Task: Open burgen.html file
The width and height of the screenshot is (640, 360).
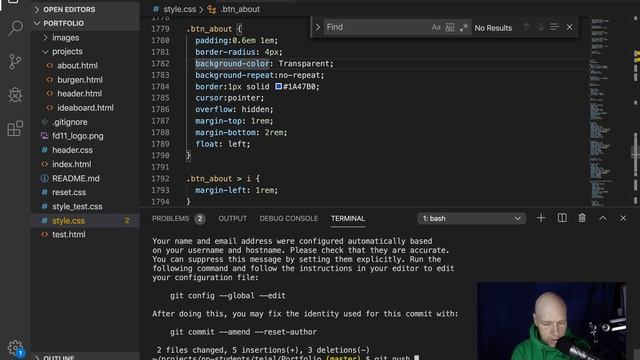Action: point(80,80)
